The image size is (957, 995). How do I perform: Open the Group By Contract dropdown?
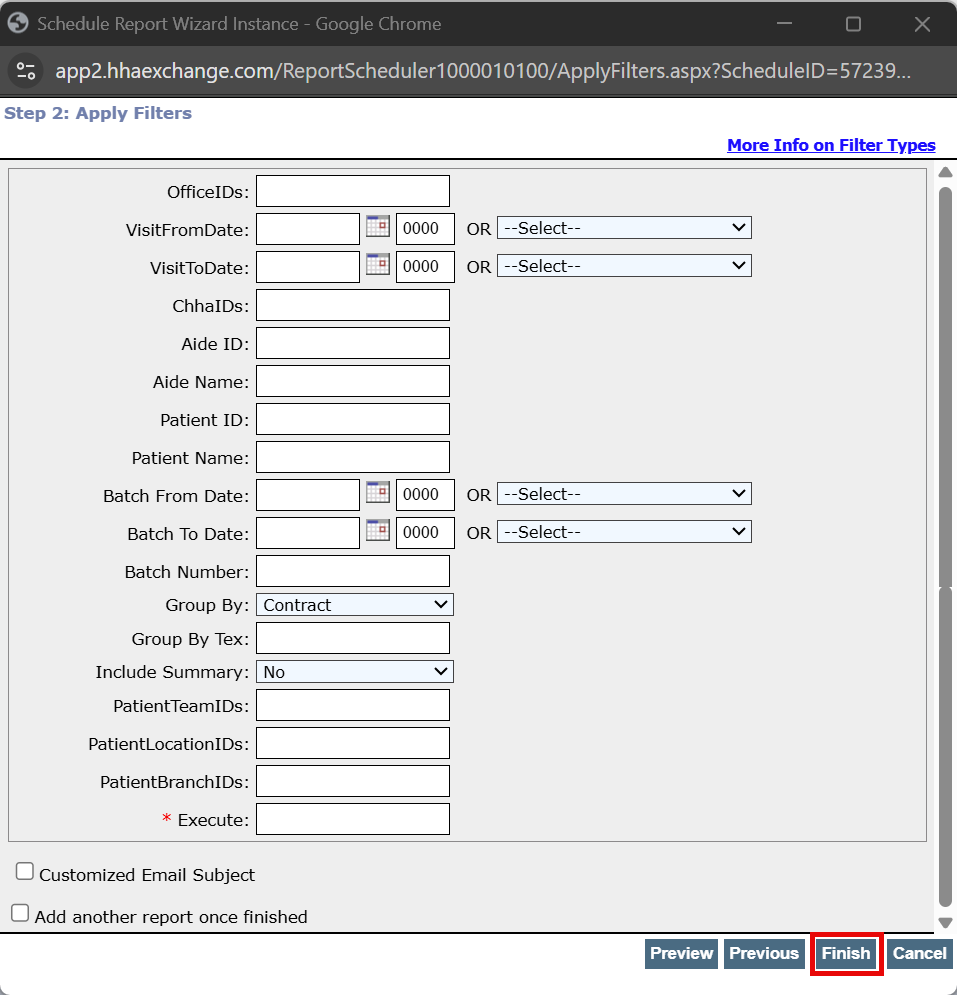click(355, 605)
